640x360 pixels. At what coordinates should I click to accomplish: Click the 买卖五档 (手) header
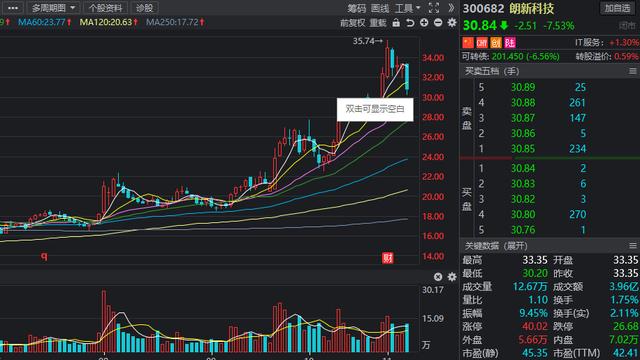tap(492, 71)
